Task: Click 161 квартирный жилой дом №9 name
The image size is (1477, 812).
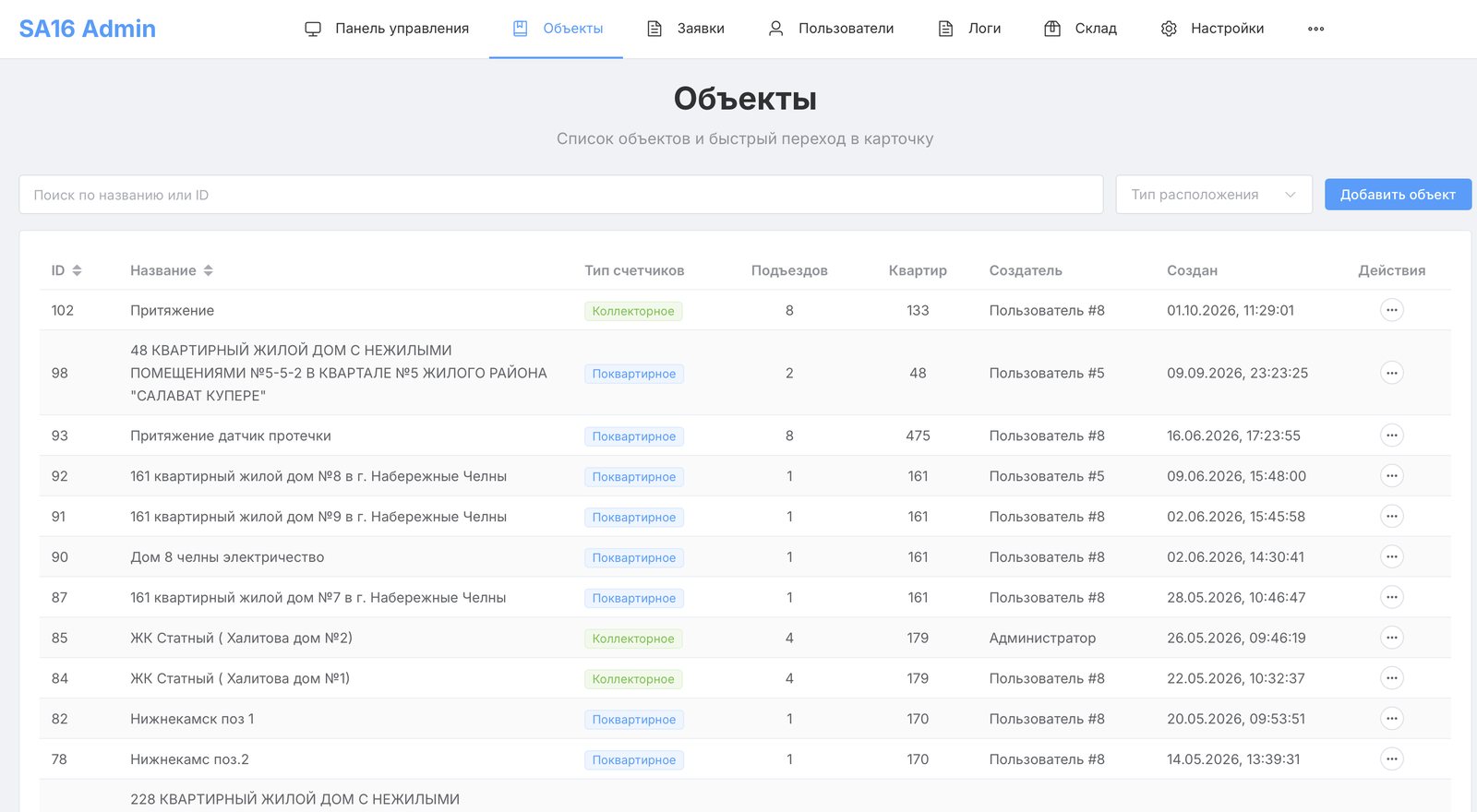Action: coord(318,517)
